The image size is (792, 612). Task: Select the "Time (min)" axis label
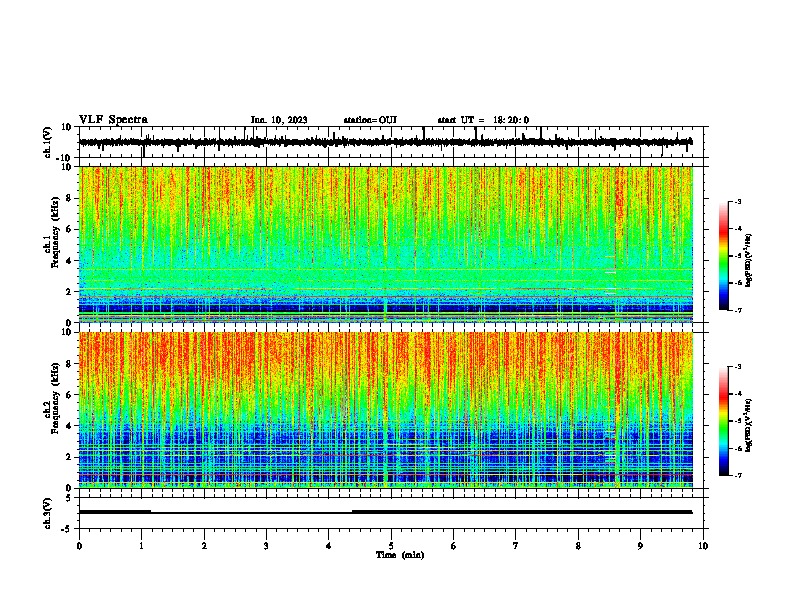(400, 555)
